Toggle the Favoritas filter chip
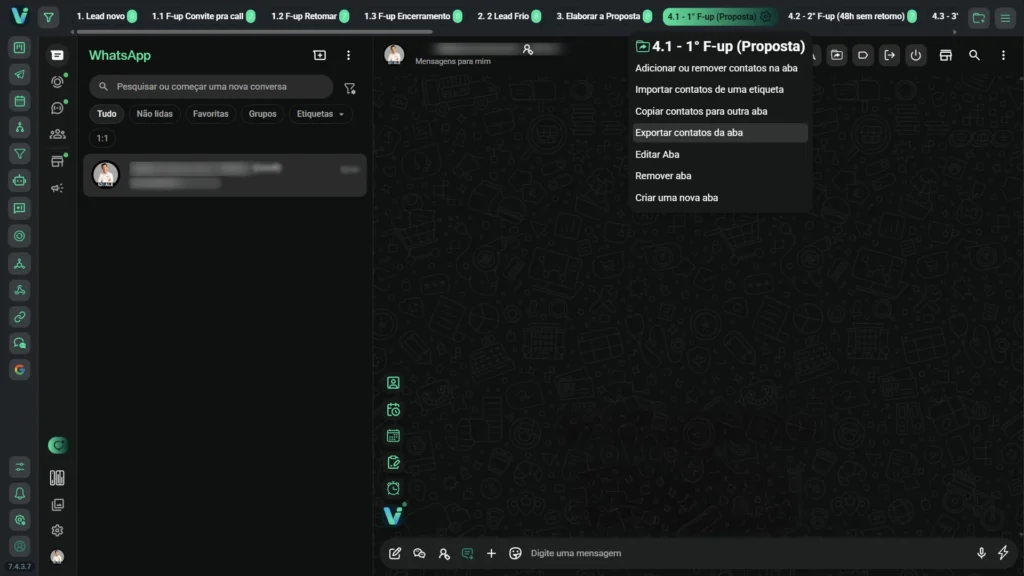 [210, 114]
